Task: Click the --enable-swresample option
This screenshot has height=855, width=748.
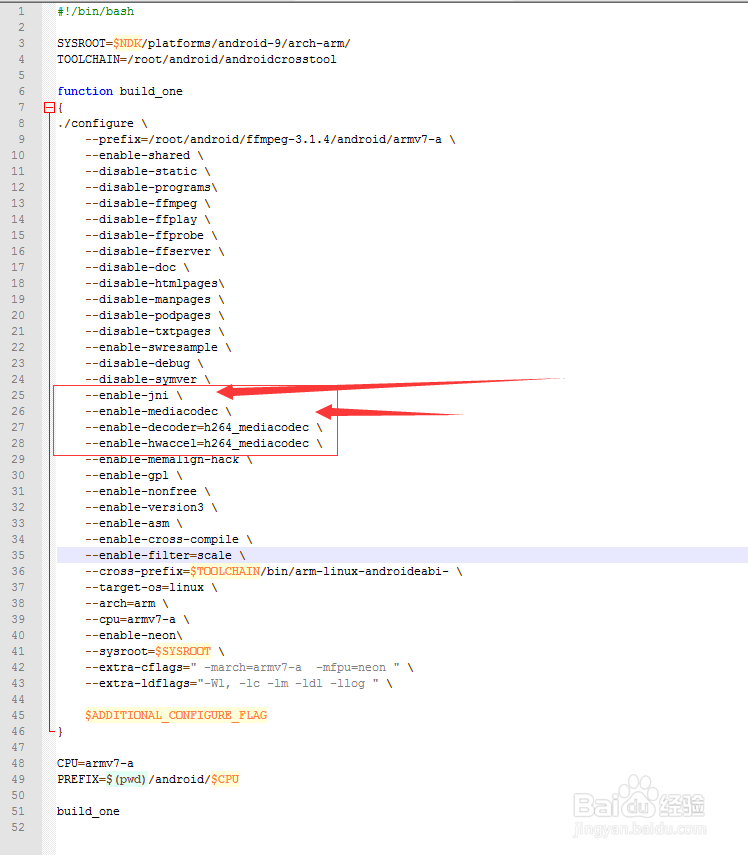Action: tap(158, 347)
